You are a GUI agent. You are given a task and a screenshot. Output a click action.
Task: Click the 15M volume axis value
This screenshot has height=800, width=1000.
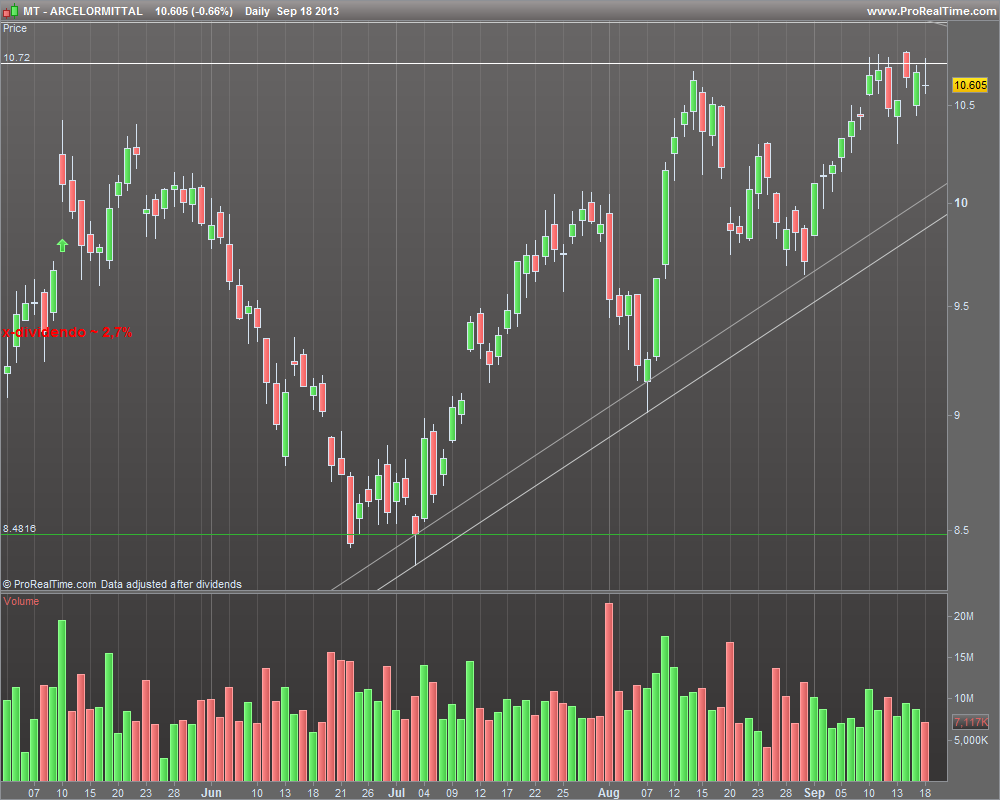pos(964,657)
